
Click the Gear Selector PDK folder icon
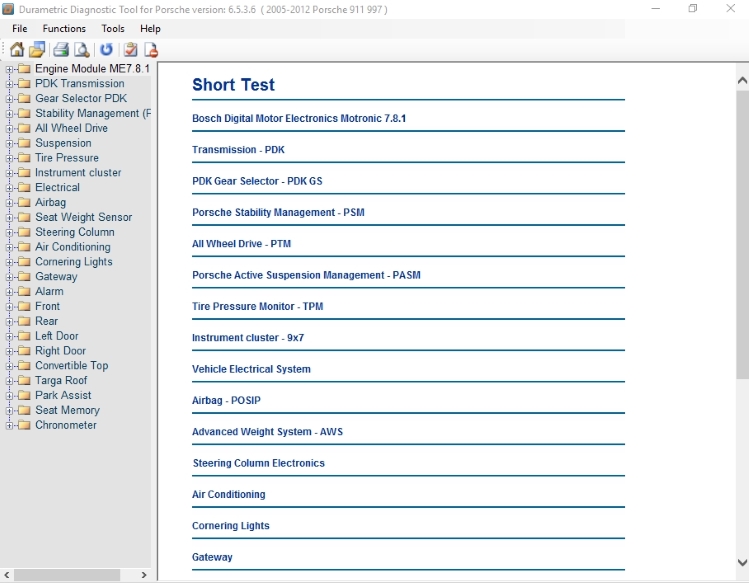click(x=24, y=98)
